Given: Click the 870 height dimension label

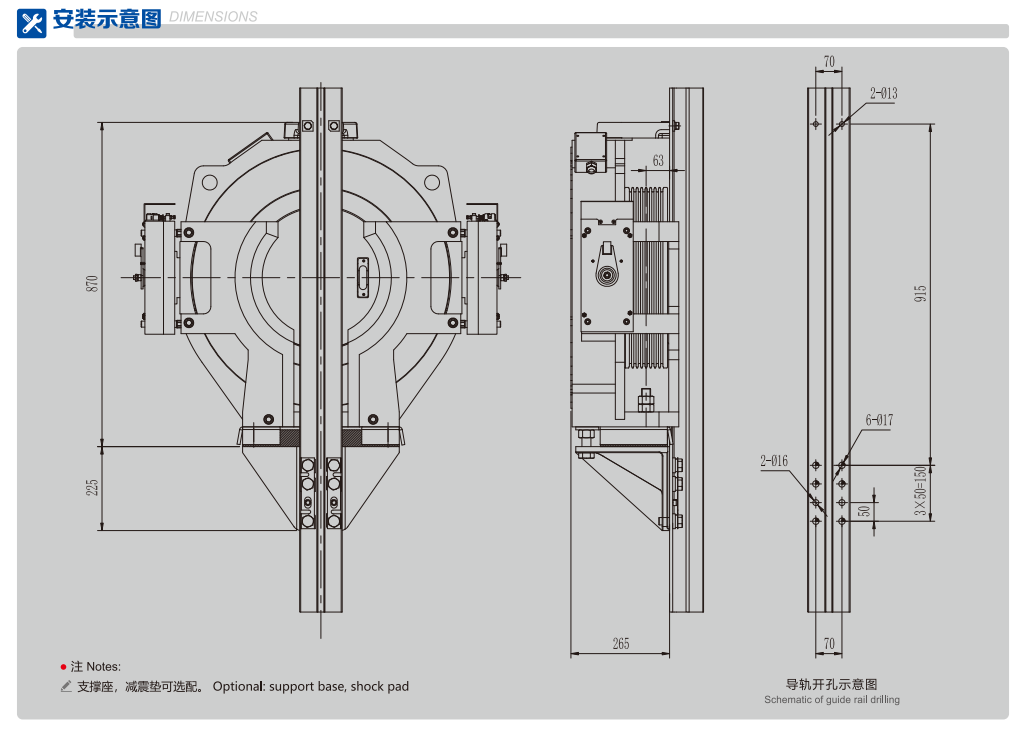Looking at the screenshot, I should (92, 283).
